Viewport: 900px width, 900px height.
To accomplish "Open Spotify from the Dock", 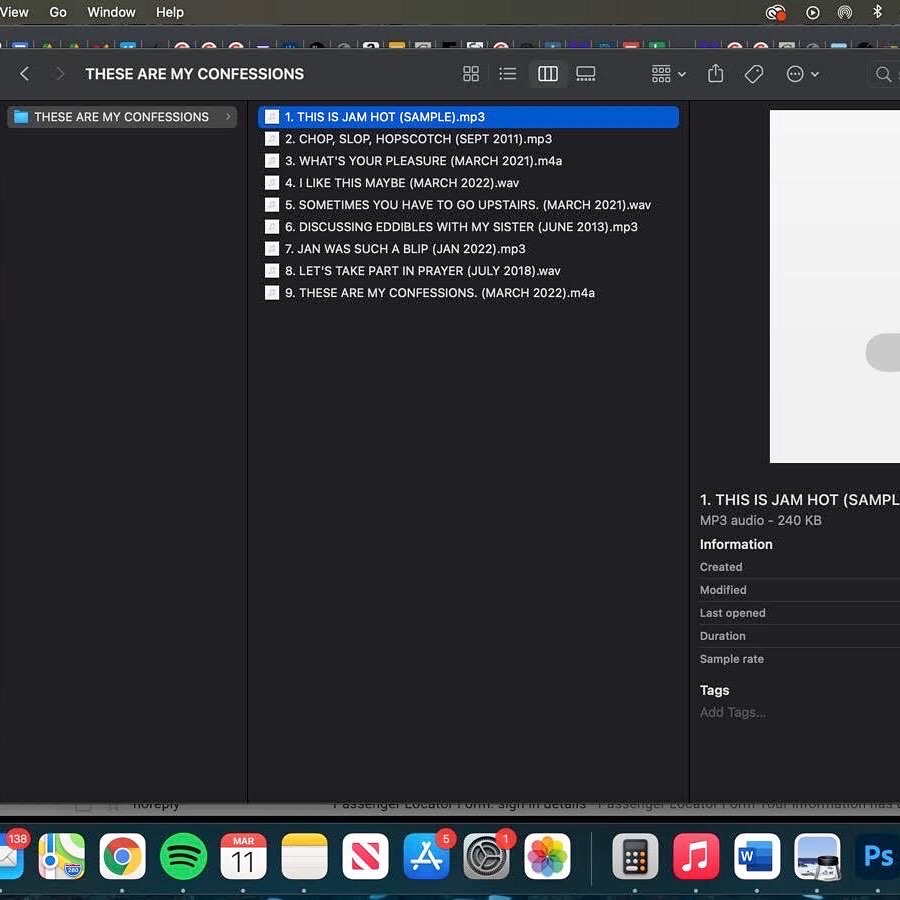I will pyautogui.click(x=183, y=857).
